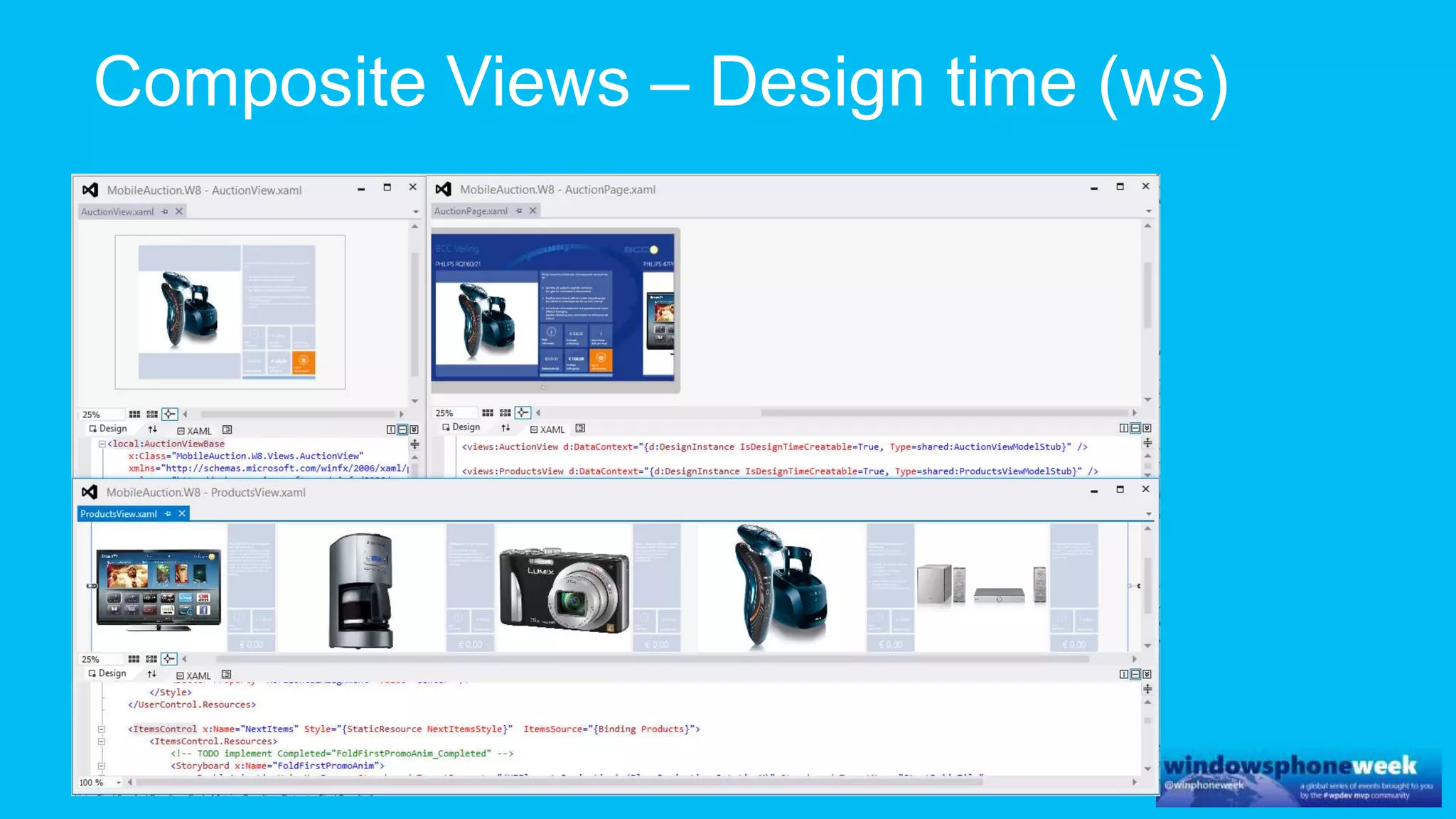Select vertical split icon in AuctionView window
Viewport: 1456px width, 819px height.
(390, 429)
